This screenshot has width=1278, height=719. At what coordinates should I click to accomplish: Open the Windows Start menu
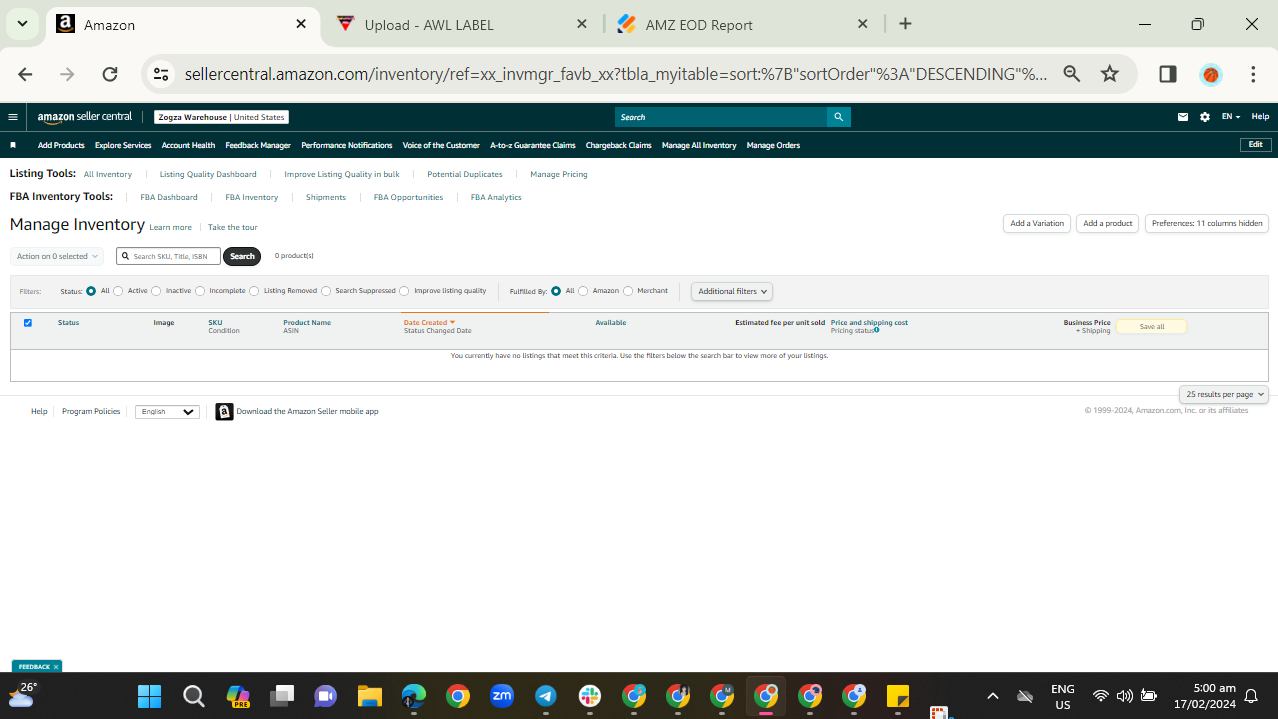149,696
